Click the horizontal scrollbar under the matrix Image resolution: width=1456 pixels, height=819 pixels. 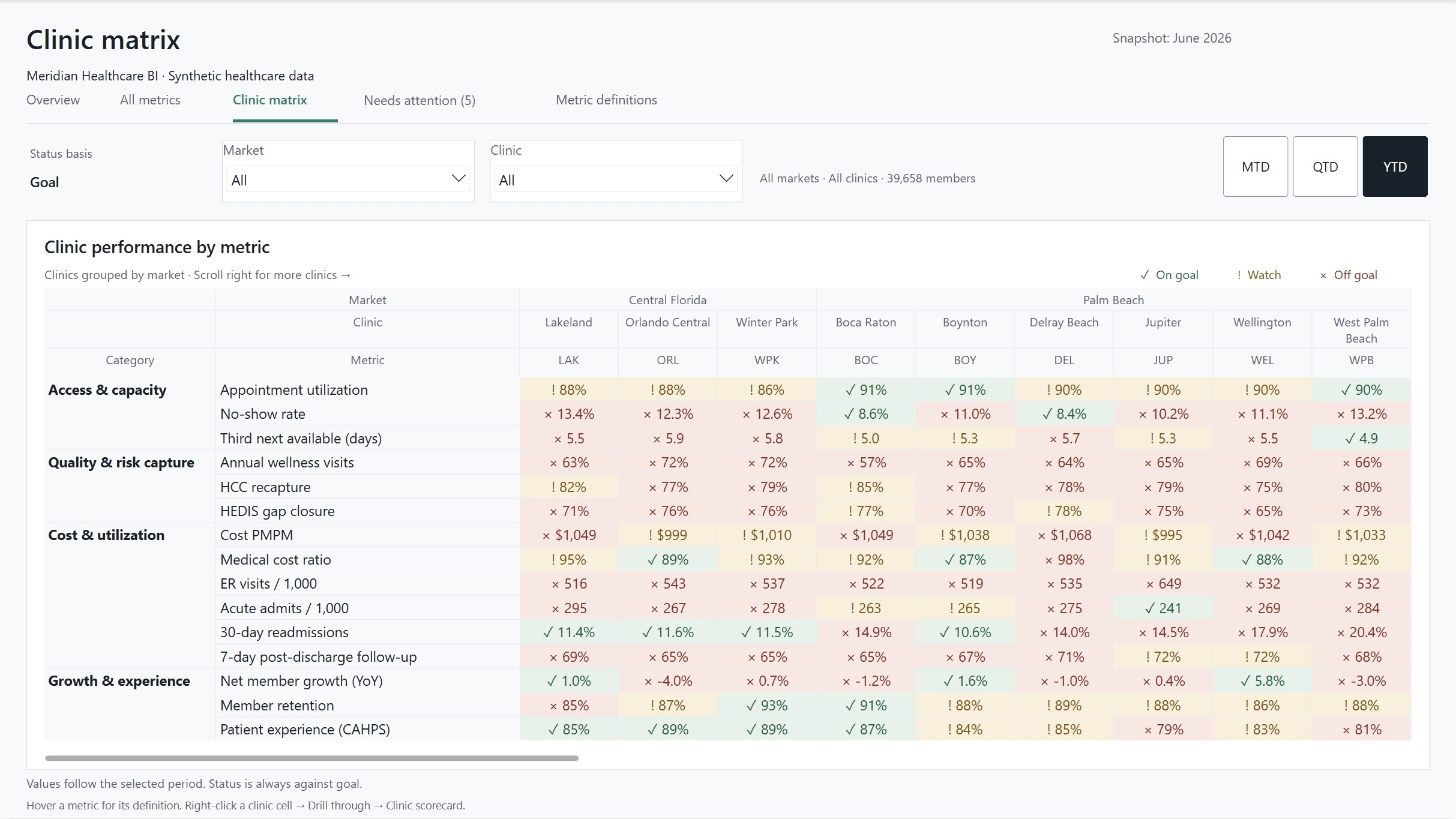(311, 758)
